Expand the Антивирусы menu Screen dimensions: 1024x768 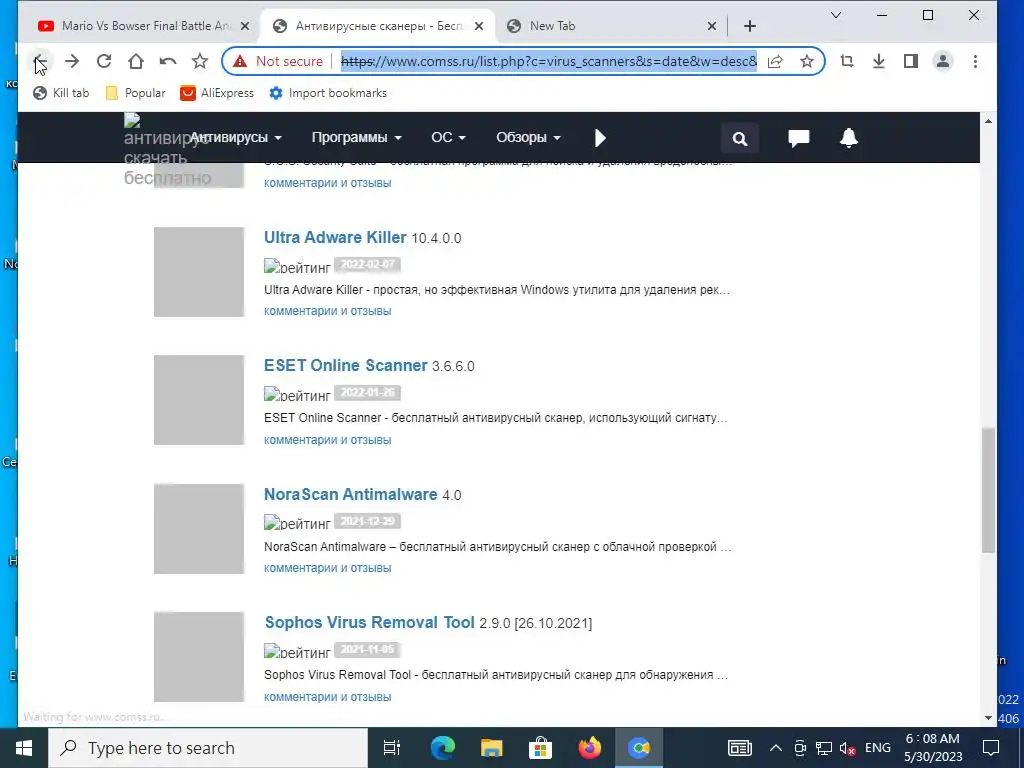[x=236, y=137]
